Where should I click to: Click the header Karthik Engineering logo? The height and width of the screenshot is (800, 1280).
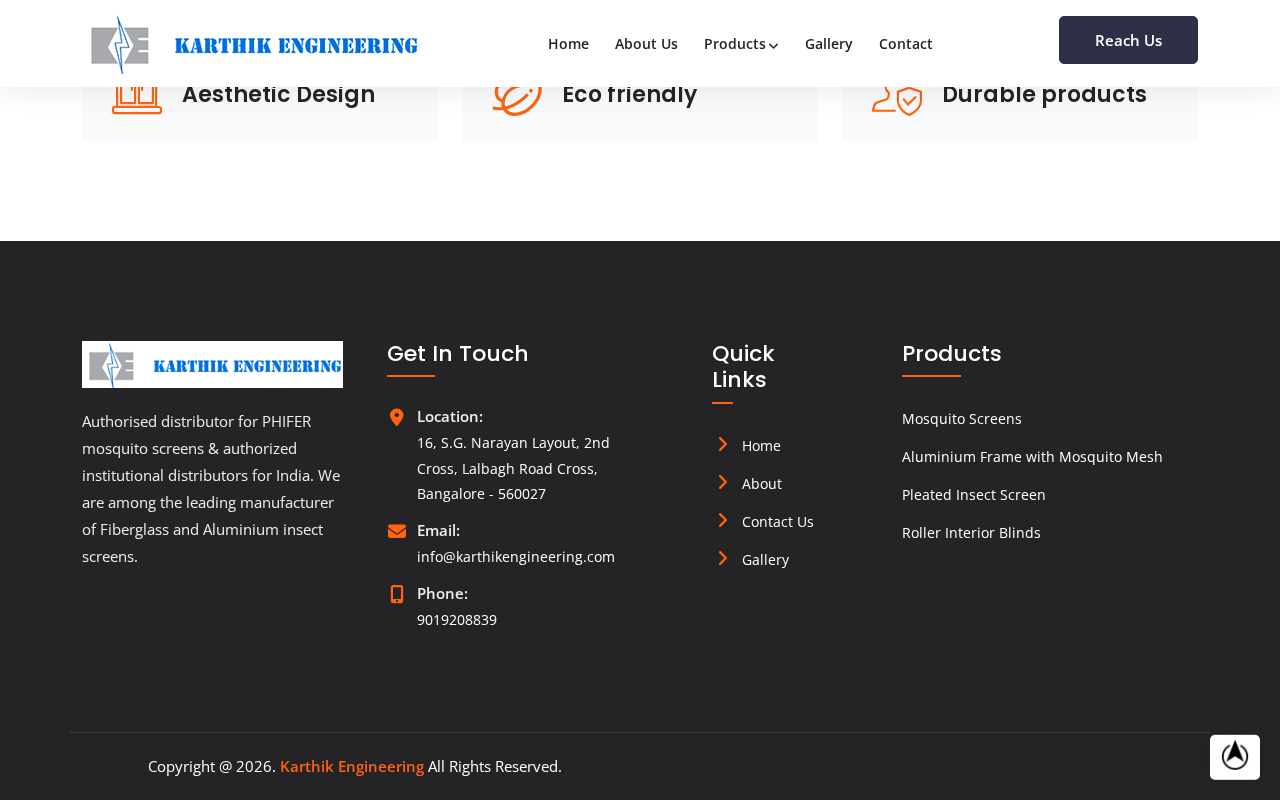pyautogui.click(x=254, y=44)
